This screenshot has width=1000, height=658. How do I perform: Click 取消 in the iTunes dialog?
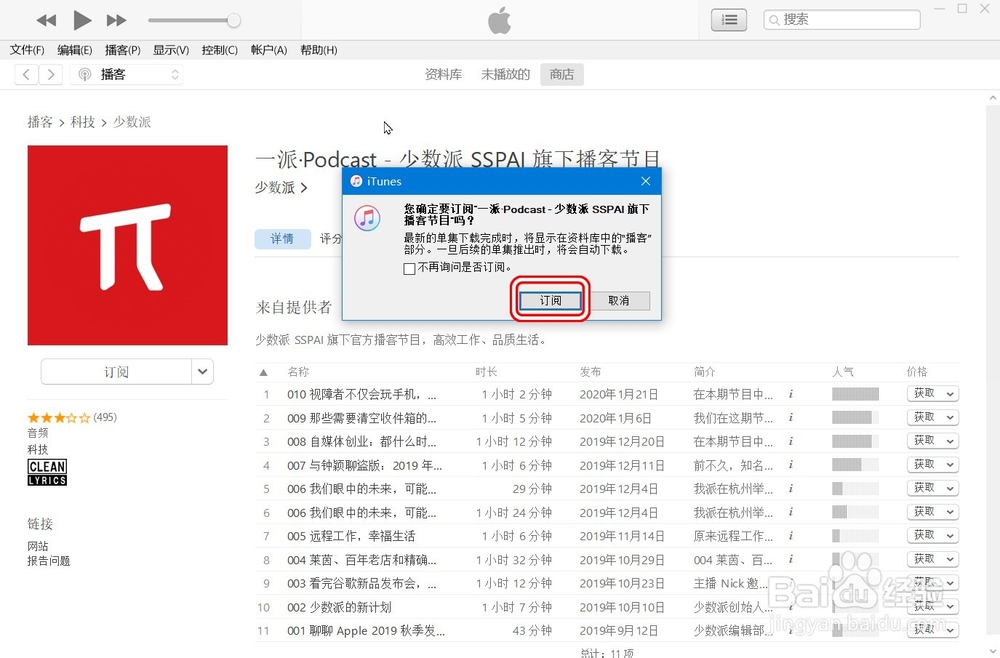pyautogui.click(x=618, y=300)
